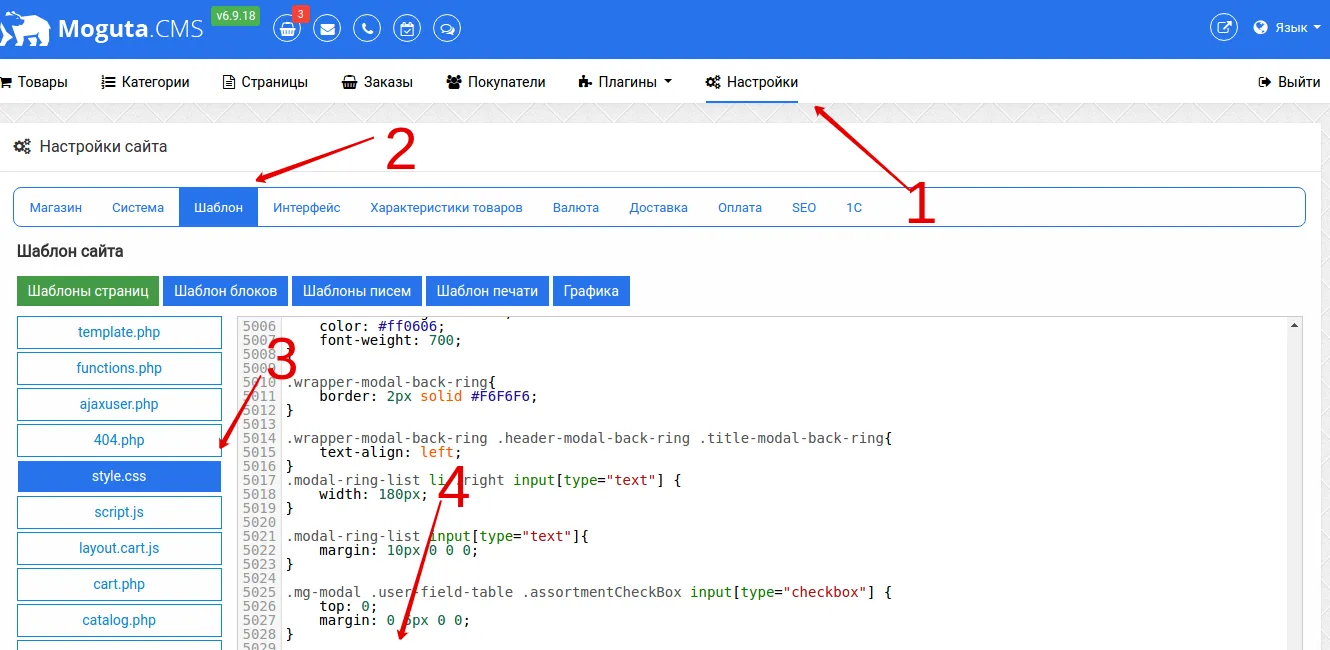Screen dimensions: 1330x650
Task: Open catalog.php in the file list
Action: pyautogui.click(x=119, y=620)
